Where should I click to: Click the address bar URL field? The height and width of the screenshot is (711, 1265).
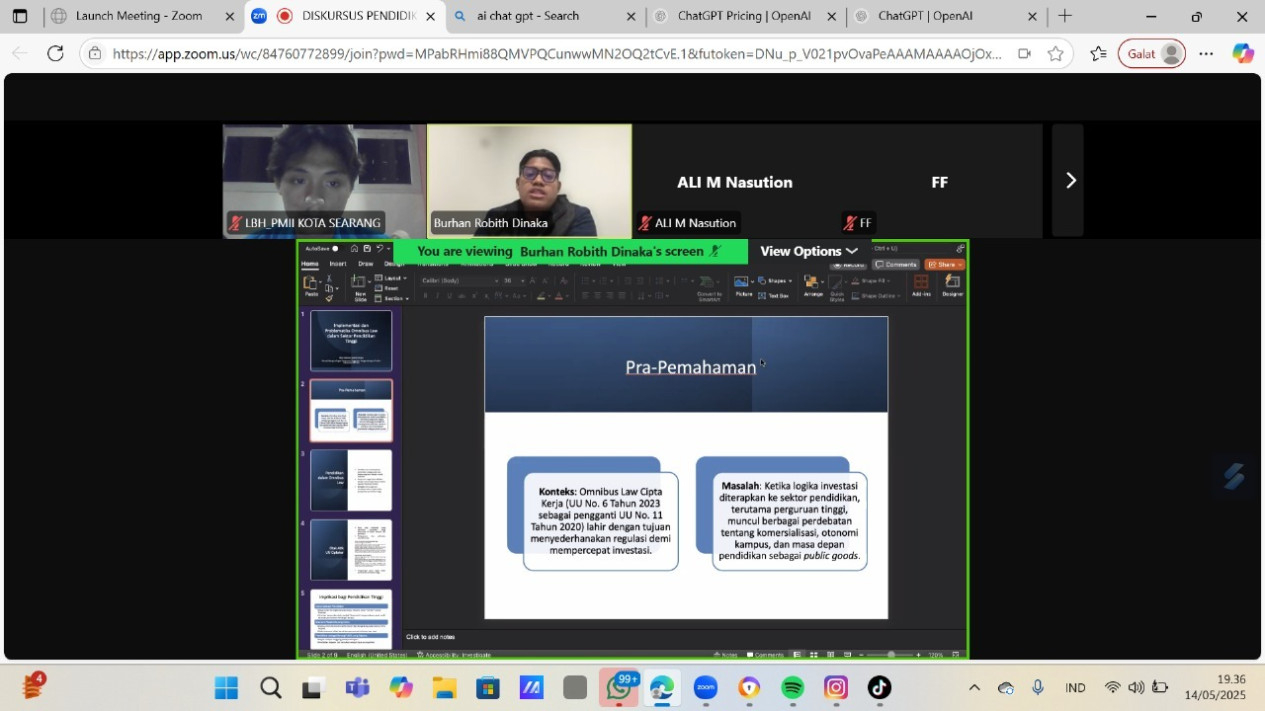(x=556, y=54)
